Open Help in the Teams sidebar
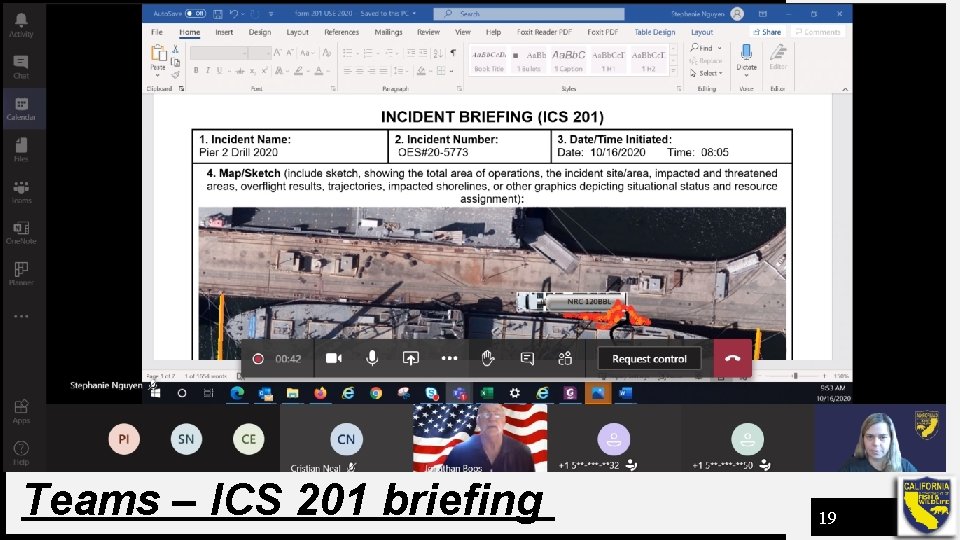Image resolution: width=960 pixels, height=540 pixels. (x=21, y=453)
